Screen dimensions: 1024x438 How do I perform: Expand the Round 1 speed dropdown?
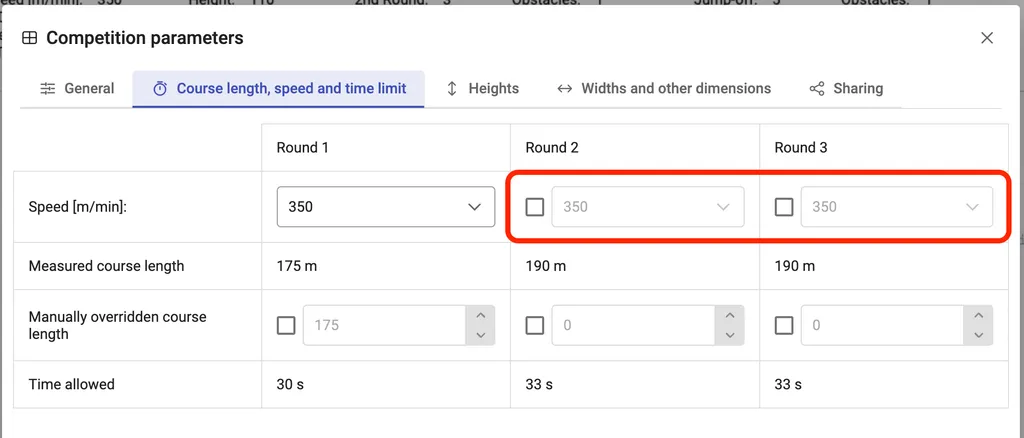(x=386, y=207)
